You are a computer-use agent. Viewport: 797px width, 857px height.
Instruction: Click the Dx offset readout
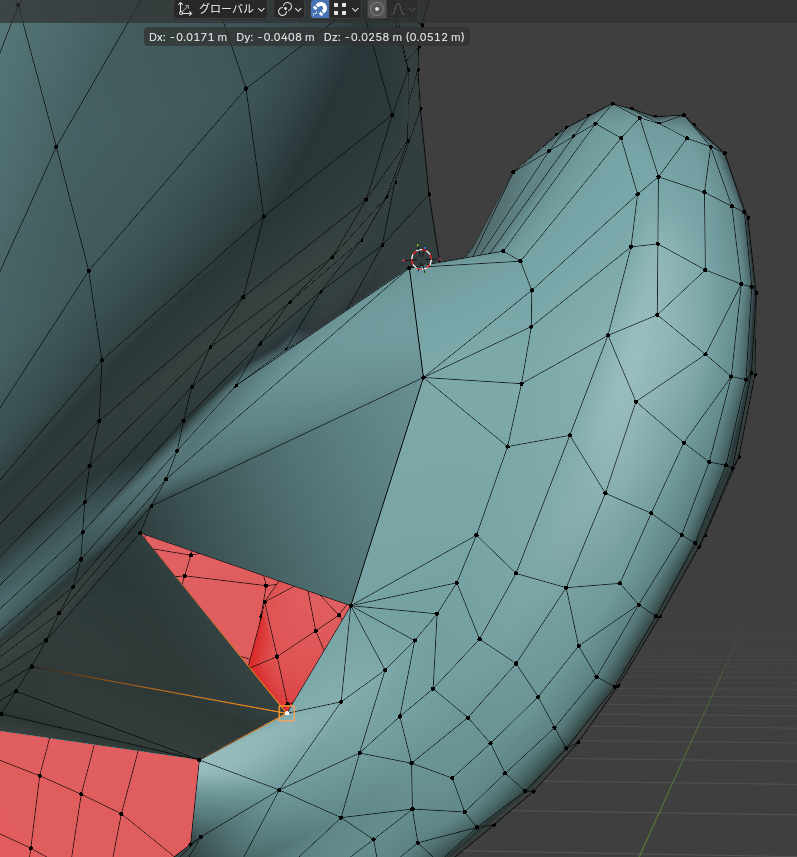click(188, 37)
